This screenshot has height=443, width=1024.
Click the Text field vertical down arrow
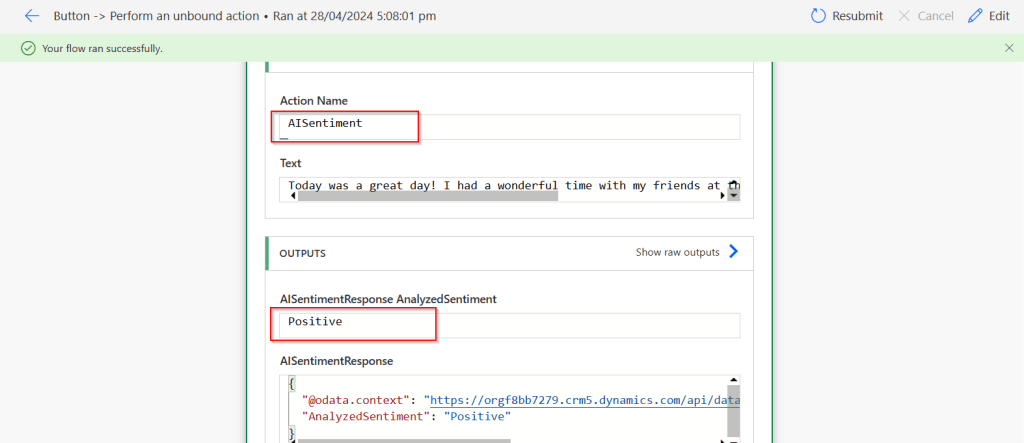[x=735, y=196]
